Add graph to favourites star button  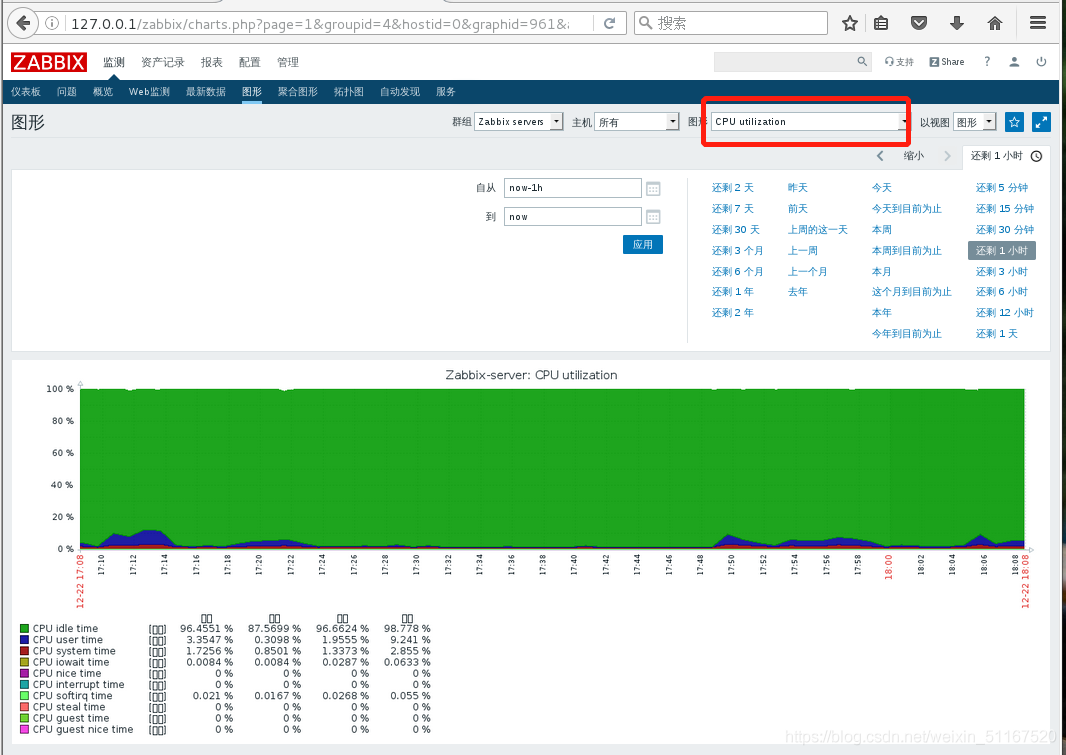coord(1014,122)
